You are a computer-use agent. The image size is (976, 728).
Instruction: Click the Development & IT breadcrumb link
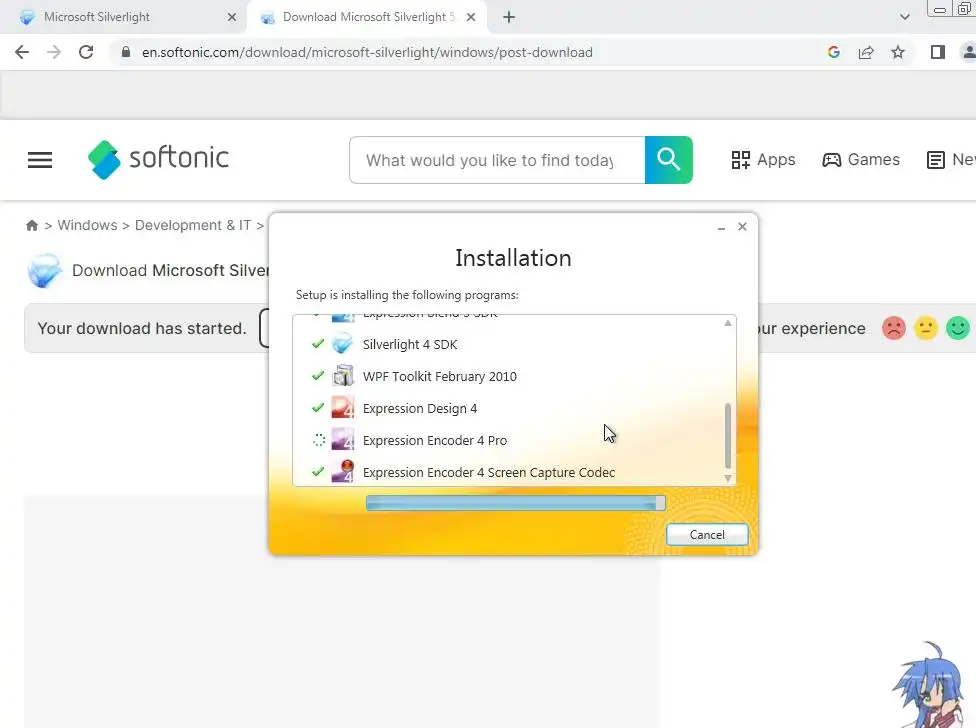pos(193,225)
